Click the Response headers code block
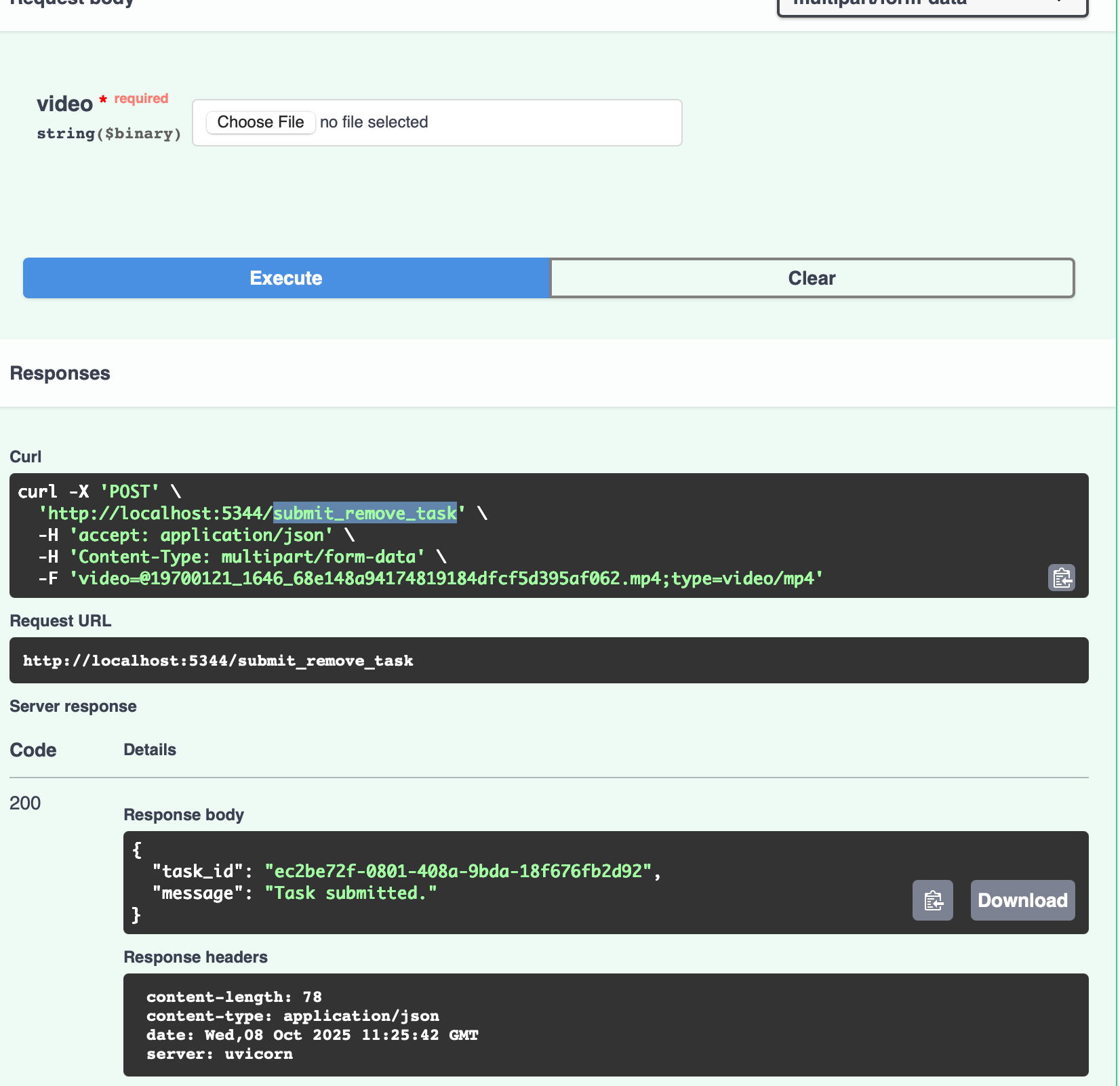Image resolution: width=1120 pixels, height=1086 pixels. [605, 1024]
